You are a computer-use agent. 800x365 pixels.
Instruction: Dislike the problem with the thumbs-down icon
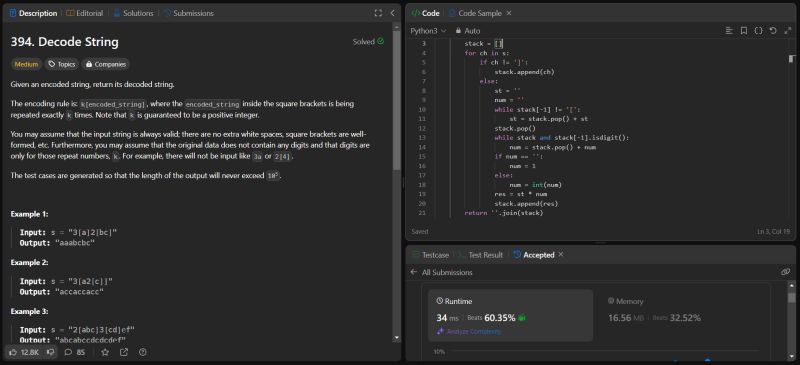click(x=51, y=352)
